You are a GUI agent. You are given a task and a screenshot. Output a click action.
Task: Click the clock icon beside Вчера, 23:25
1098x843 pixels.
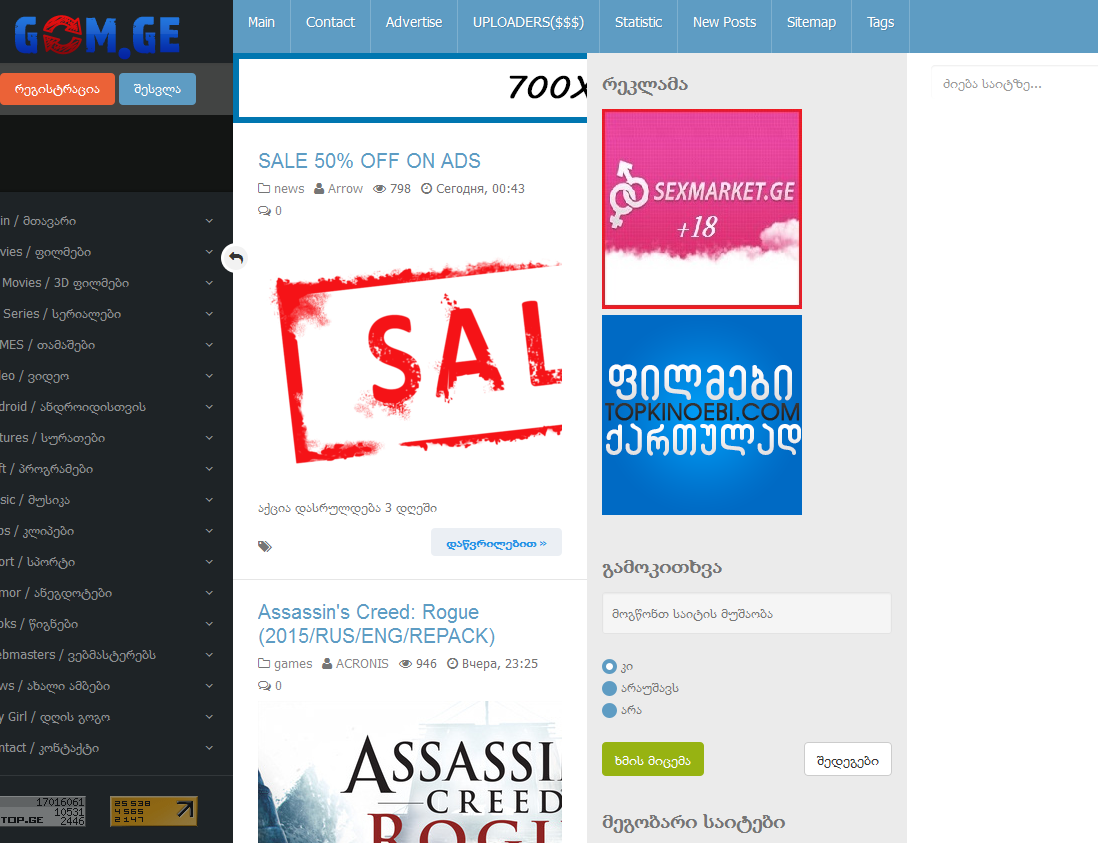point(452,663)
